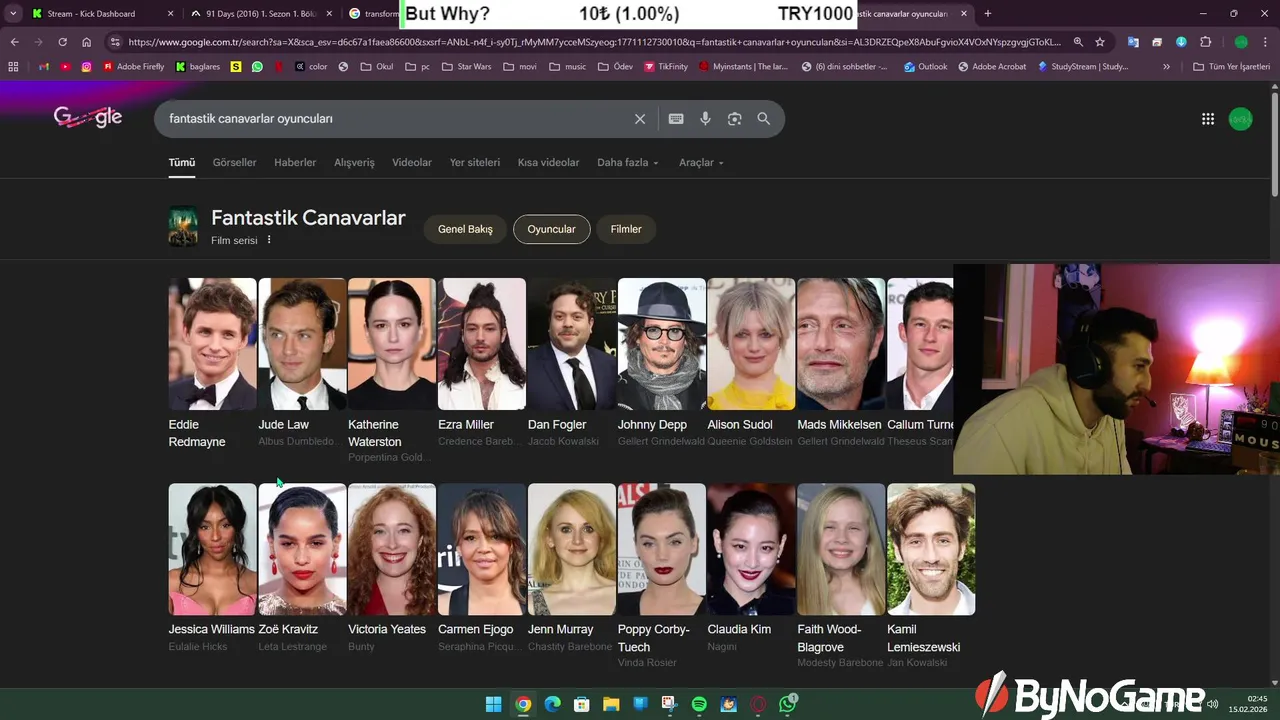Open a new browser tab with the plus icon

pos(988,14)
